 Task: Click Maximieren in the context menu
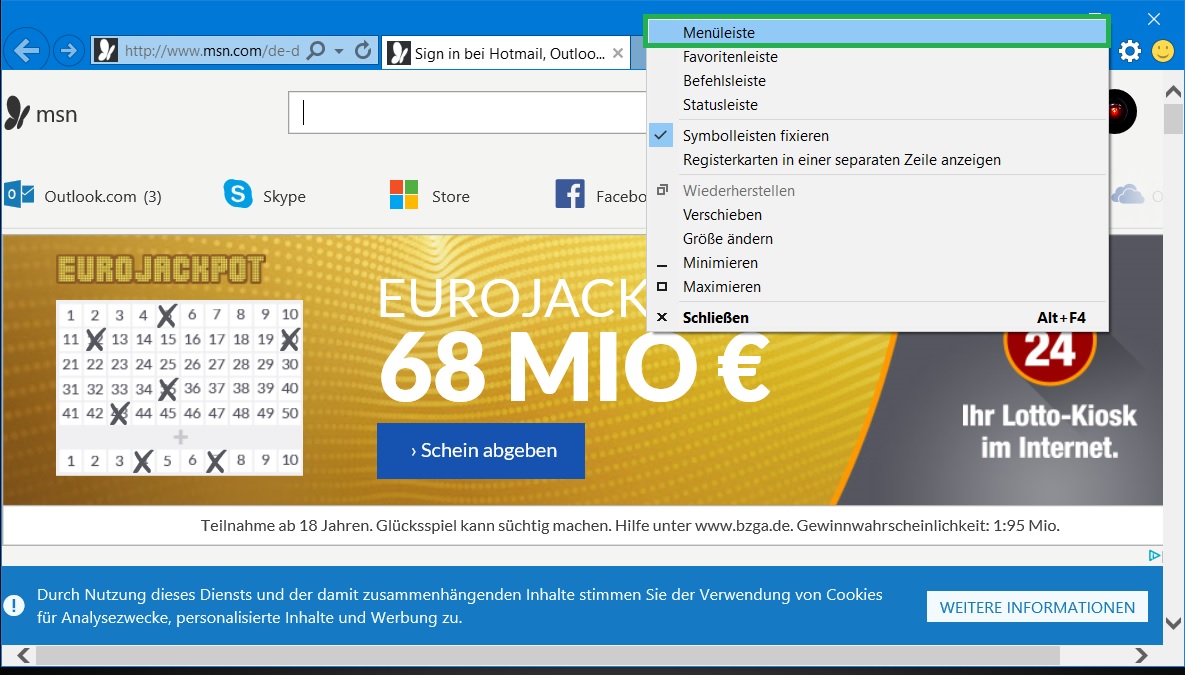[x=877, y=287]
